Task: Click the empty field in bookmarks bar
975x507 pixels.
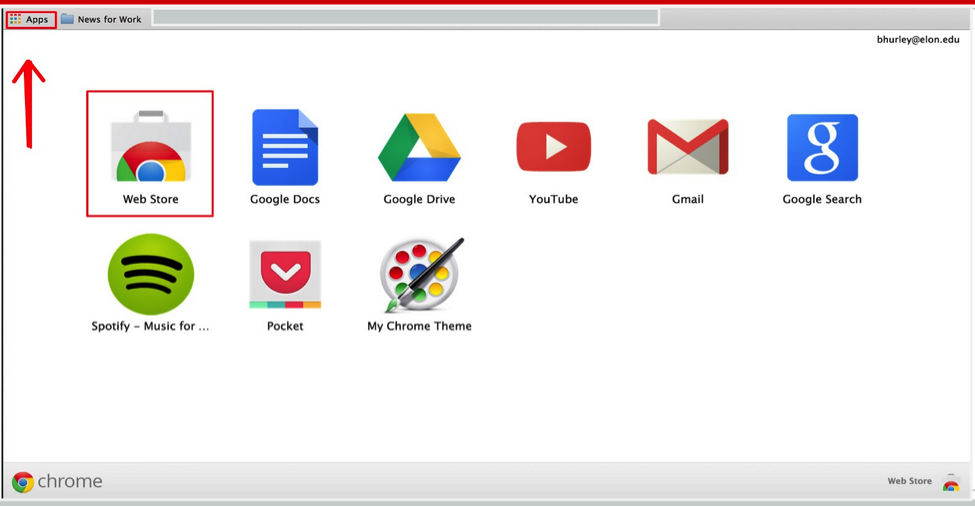Action: (406, 17)
